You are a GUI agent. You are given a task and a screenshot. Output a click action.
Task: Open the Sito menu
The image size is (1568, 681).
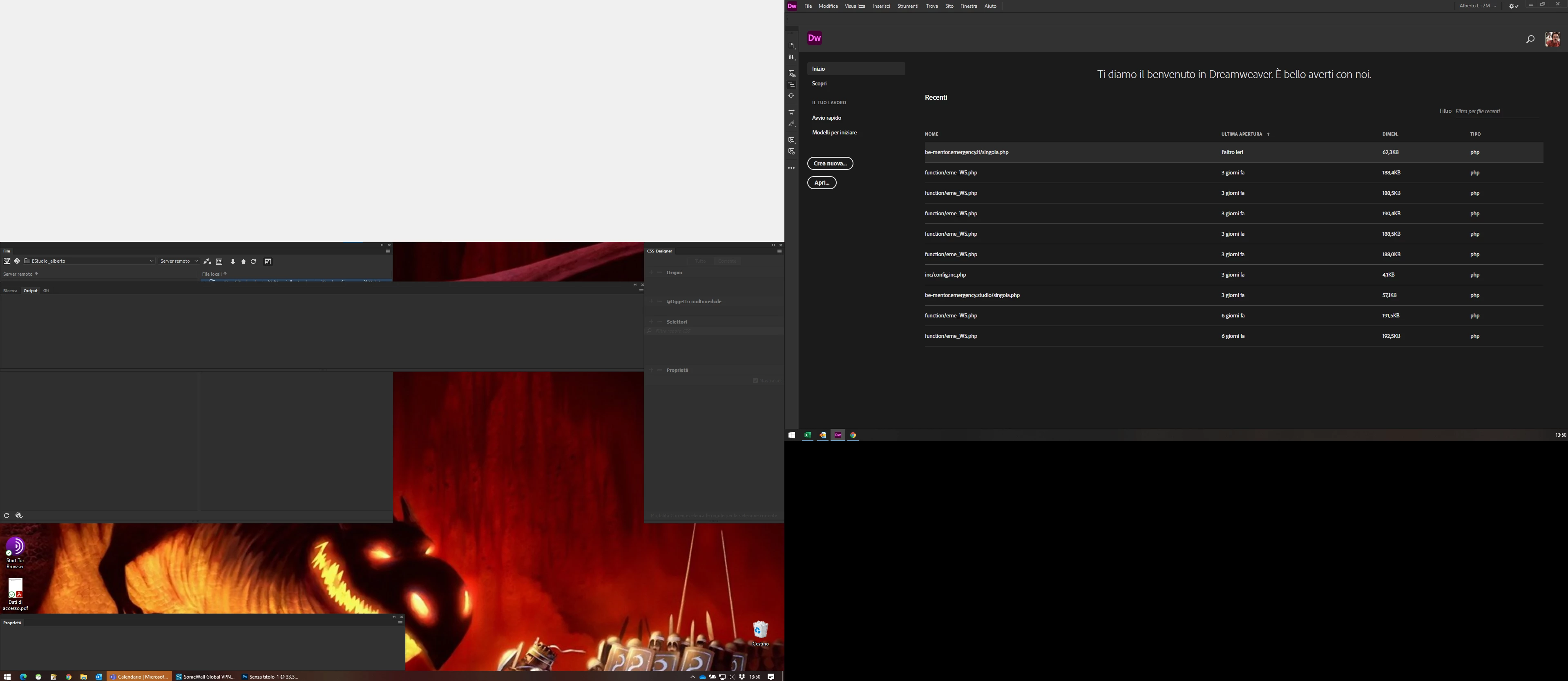949,6
